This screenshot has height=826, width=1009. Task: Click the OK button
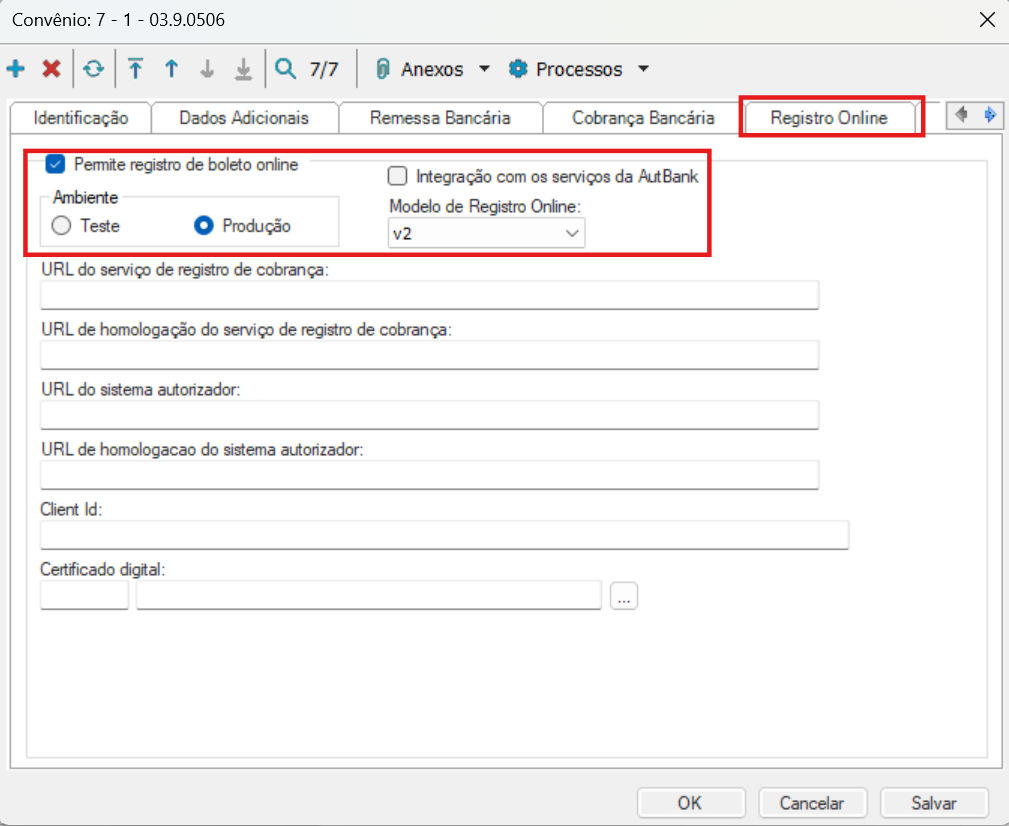point(691,803)
